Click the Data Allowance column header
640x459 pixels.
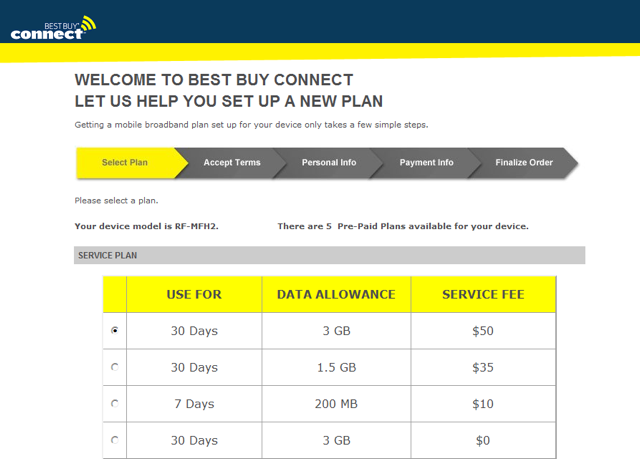(335, 294)
